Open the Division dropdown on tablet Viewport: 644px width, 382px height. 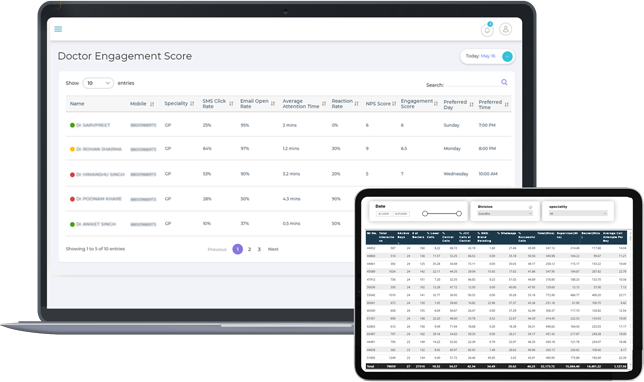click(505, 214)
